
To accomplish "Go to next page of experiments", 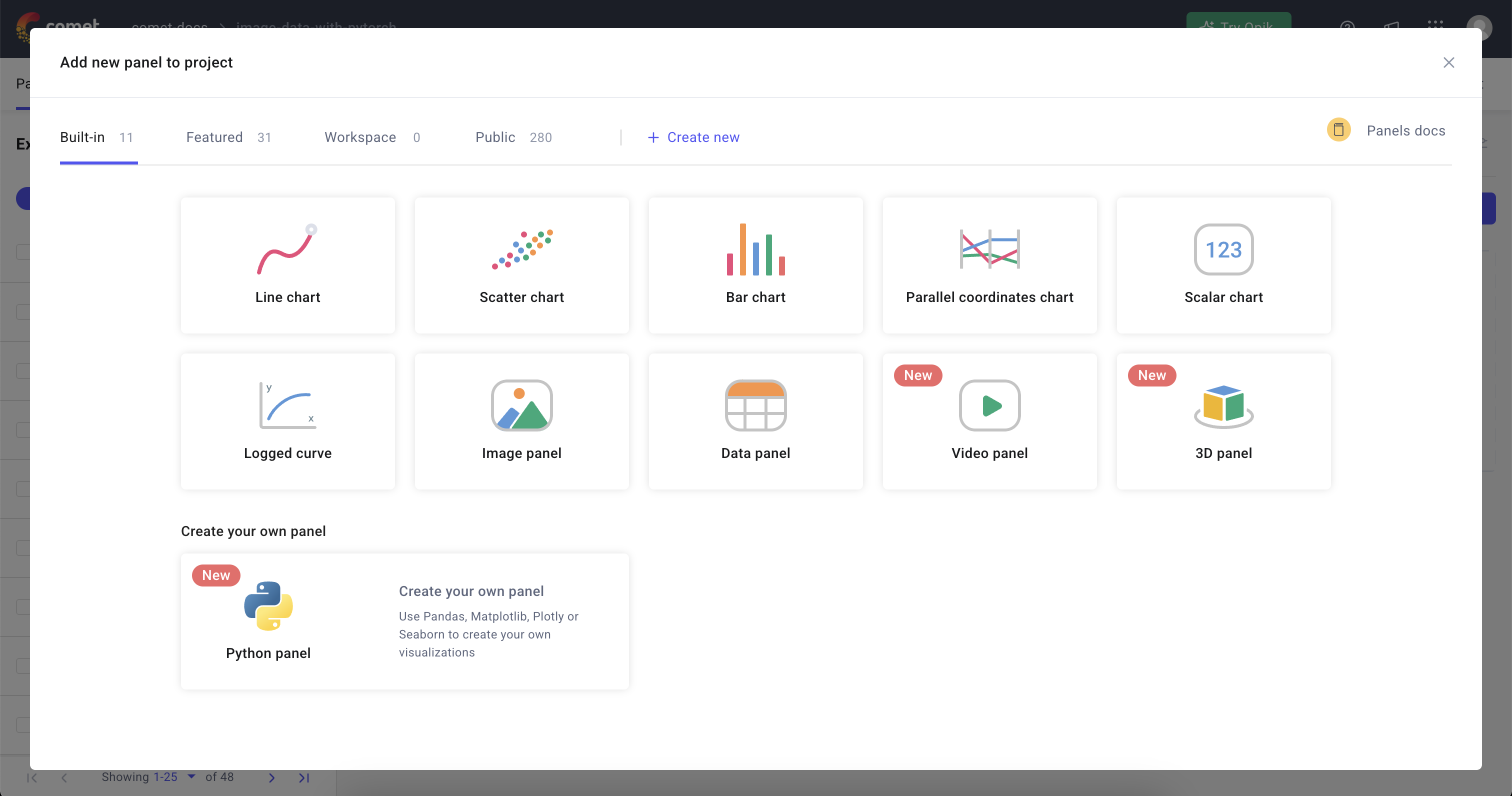I will tap(271, 777).
